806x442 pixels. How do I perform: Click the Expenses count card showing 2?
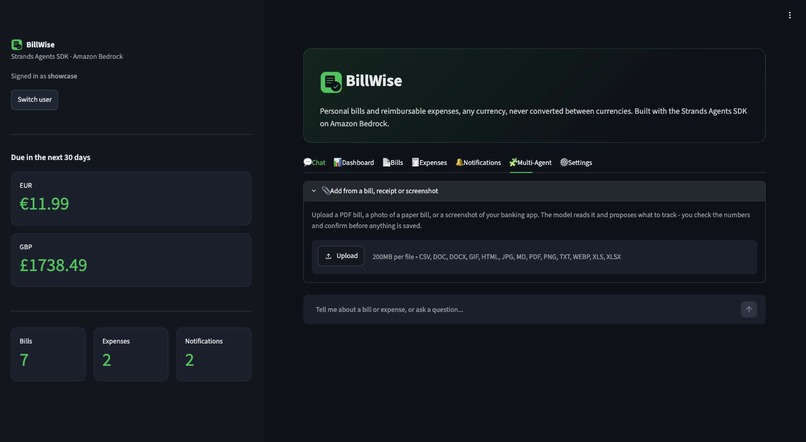pyautogui.click(x=131, y=354)
